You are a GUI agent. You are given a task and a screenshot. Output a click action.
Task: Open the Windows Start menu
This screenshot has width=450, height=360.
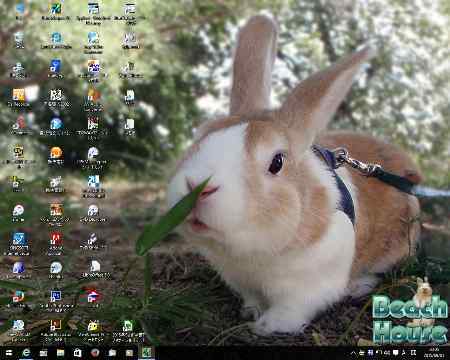point(8,353)
